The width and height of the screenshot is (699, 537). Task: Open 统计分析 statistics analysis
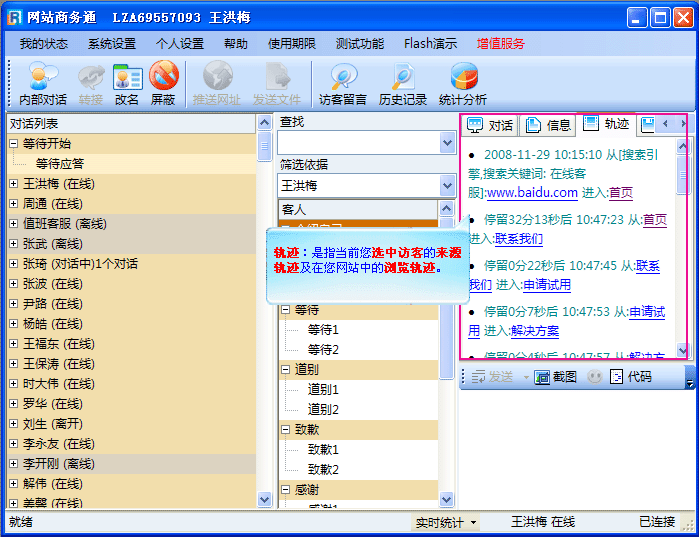pos(463,77)
